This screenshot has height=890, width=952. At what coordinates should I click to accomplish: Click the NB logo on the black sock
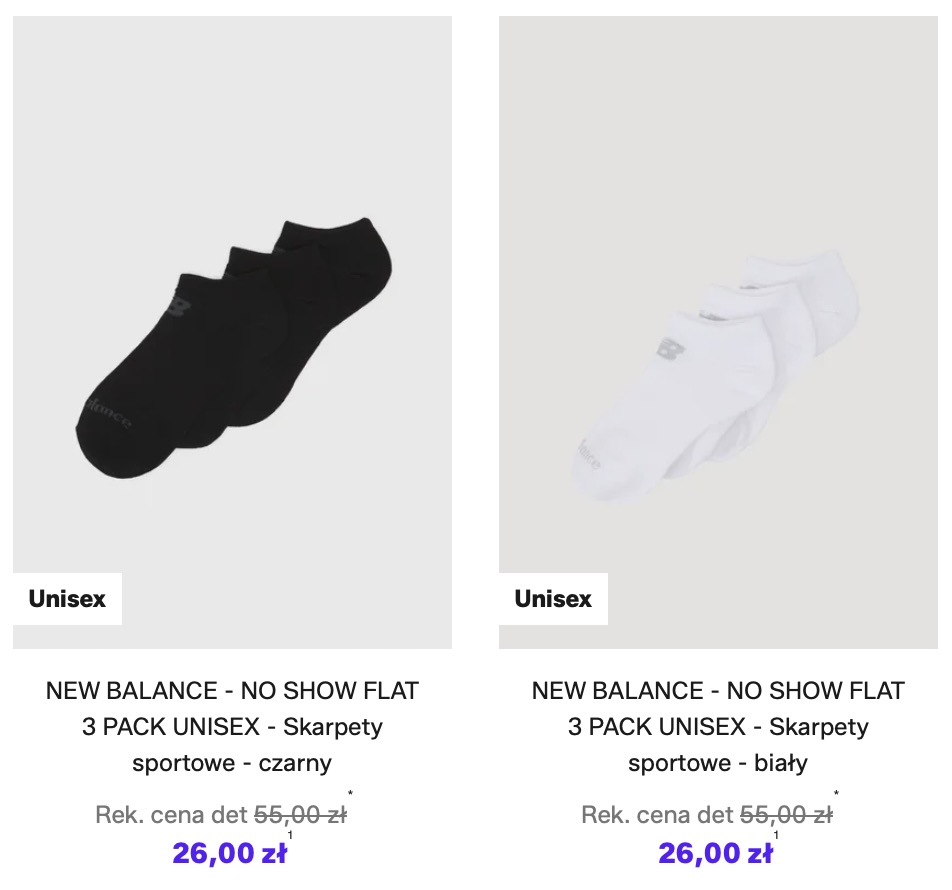point(179,303)
